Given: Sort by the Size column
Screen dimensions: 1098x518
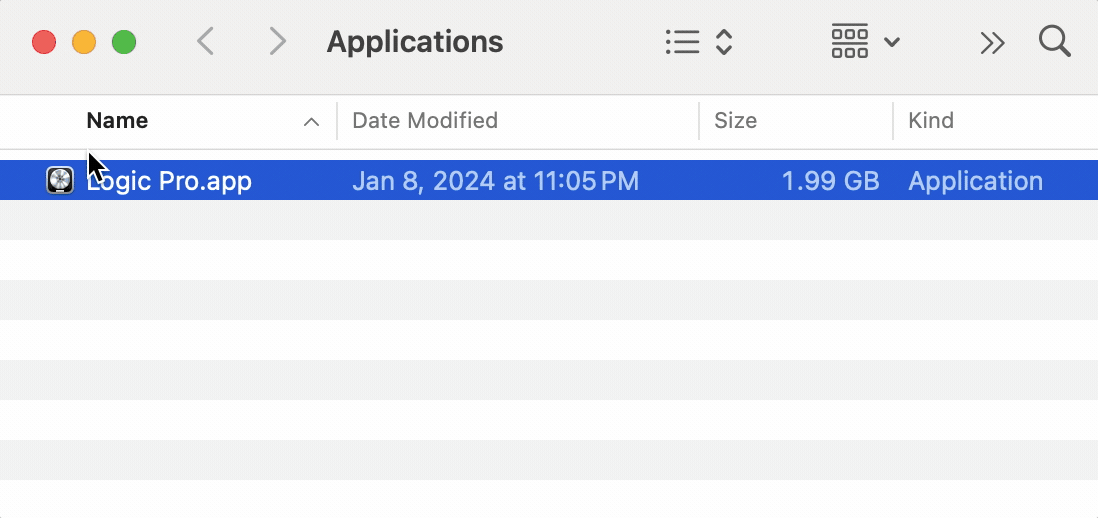Looking at the screenshot, I should (x=735, y=120).
